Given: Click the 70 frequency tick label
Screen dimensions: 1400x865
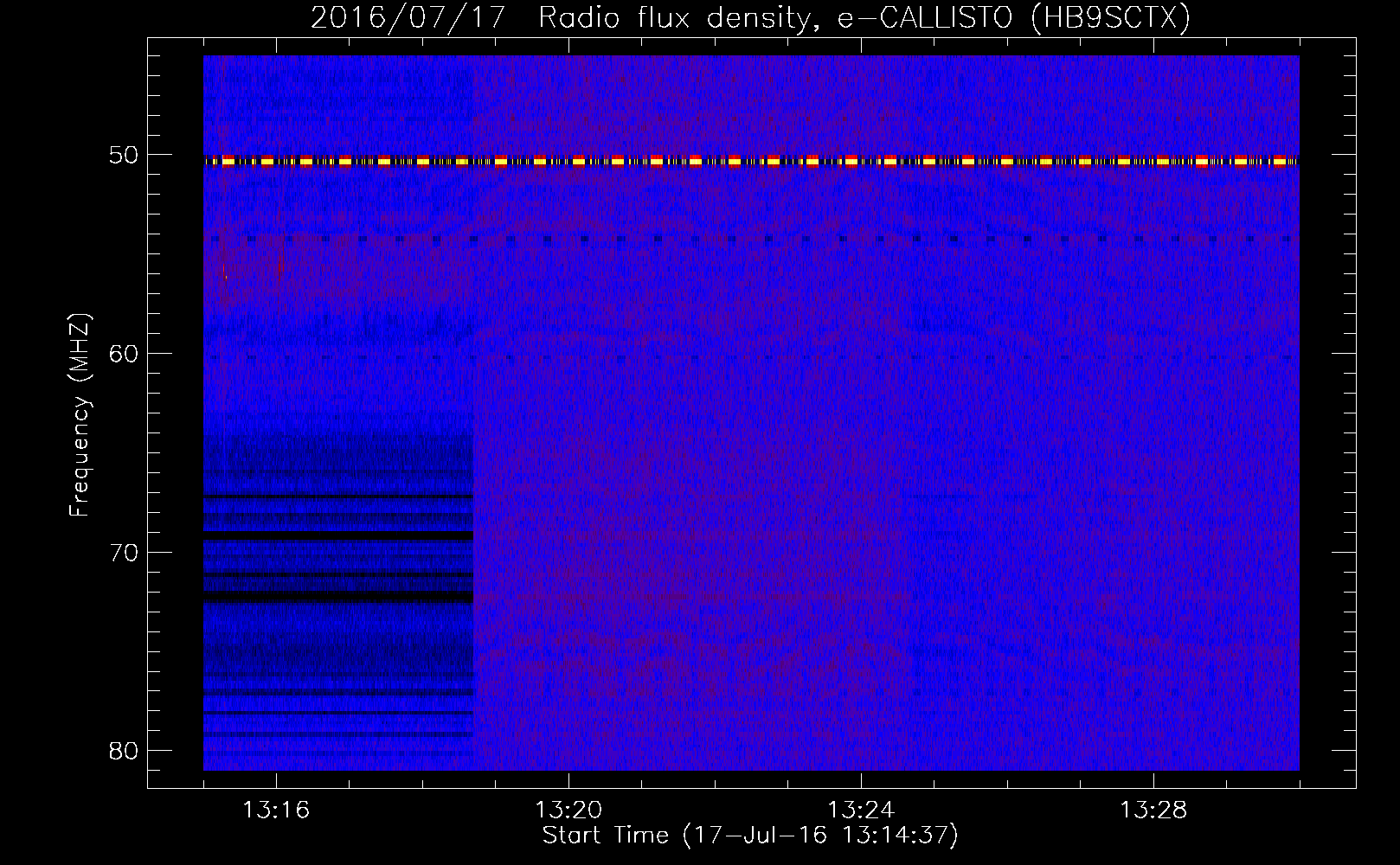Looking at the screenshot, I should [x=125, y=552].
